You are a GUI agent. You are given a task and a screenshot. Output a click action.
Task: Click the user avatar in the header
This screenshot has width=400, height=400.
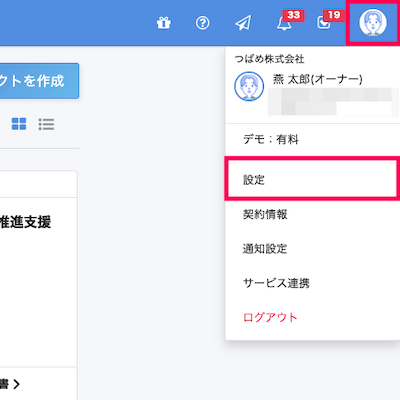pos(373,23)
